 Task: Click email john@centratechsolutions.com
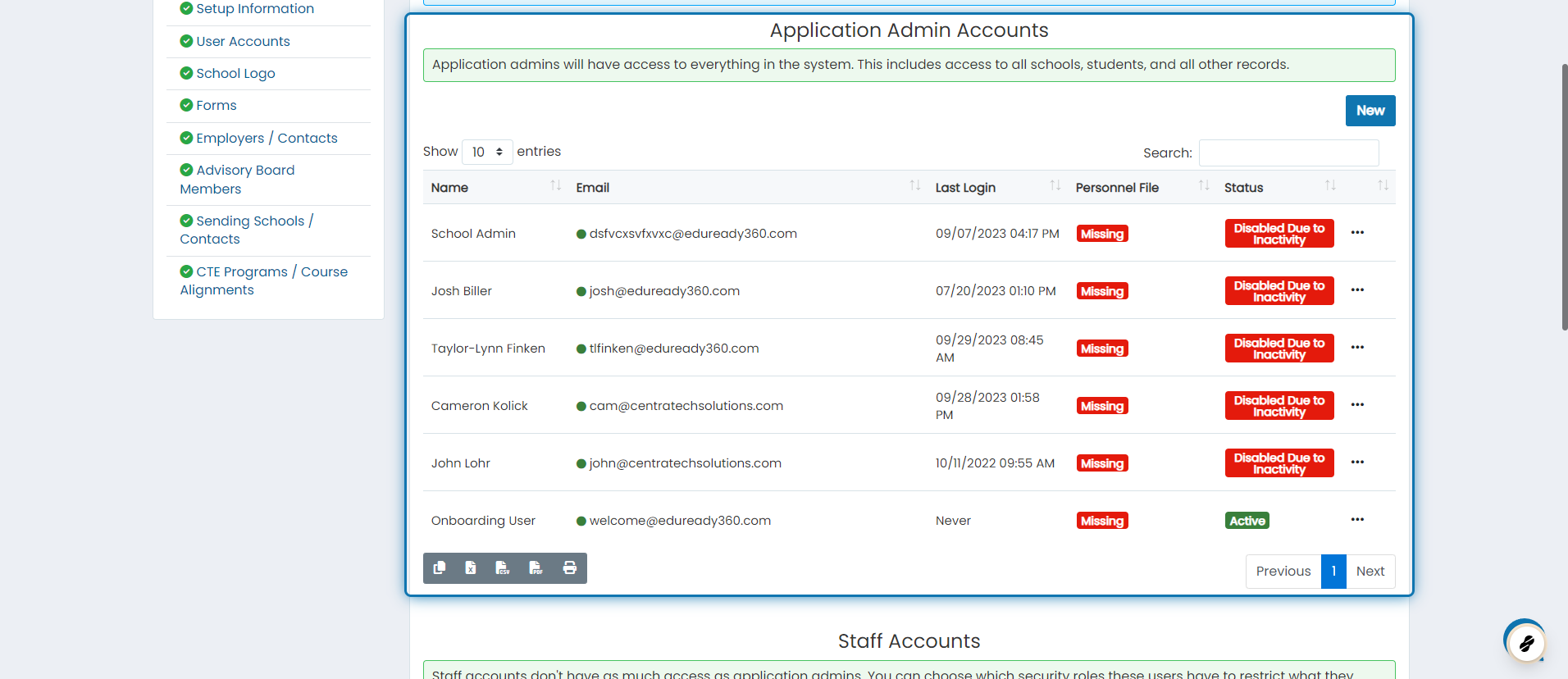686,463
